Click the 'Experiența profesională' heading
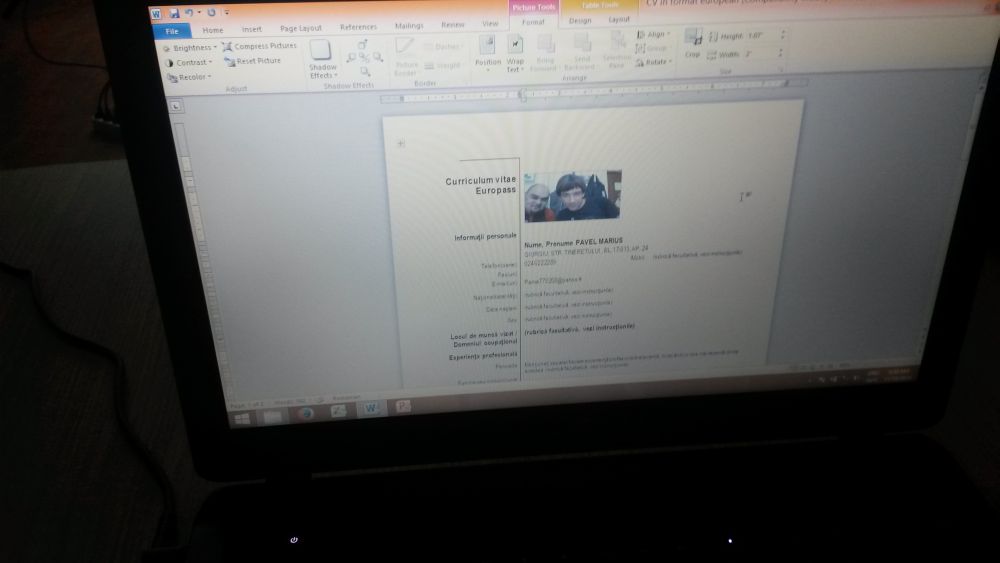Viewport: 1000px width, 563px height. pyautogui.click(x=483, y=356)
